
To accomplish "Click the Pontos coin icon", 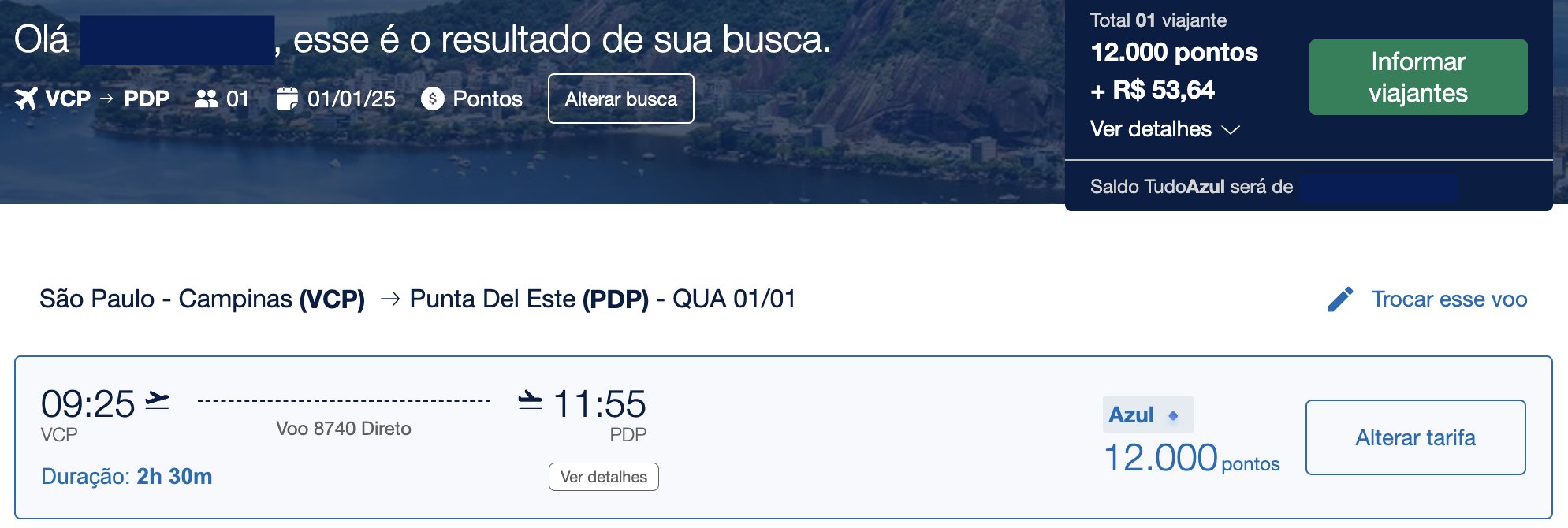I will 433,99.
